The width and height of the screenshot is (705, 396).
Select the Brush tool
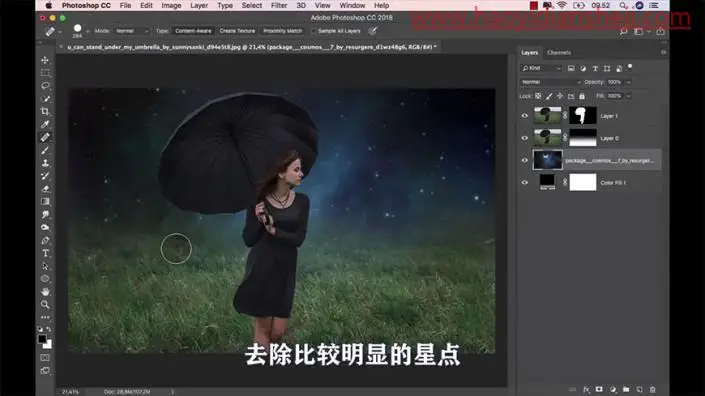pos(45,150)
